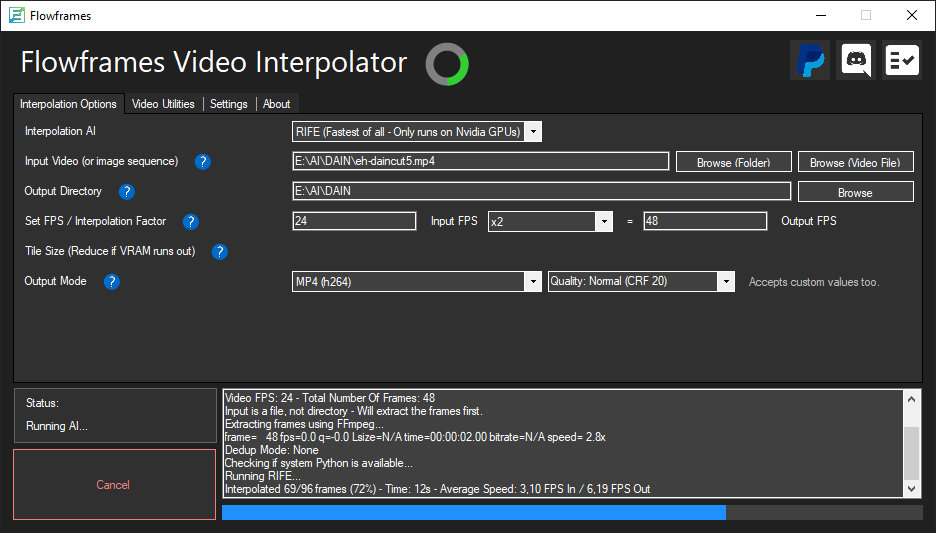
Task: Click the output directory path field
Action: (x=541, y=191)
